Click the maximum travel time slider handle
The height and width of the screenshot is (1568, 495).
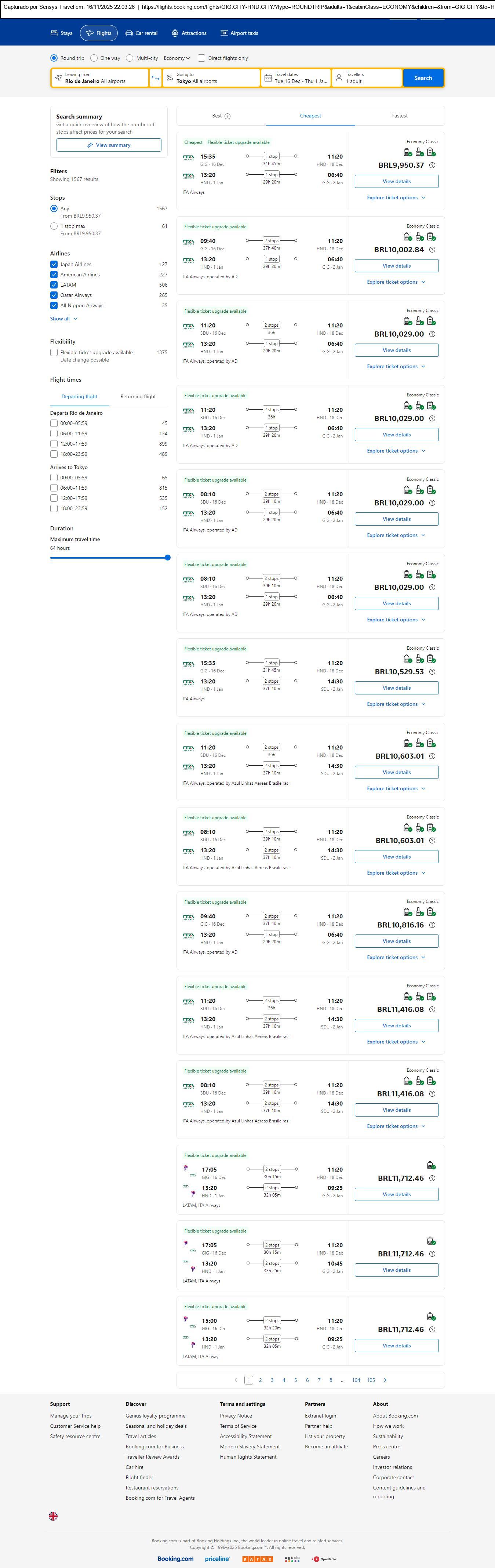click(x=167, y=558)
